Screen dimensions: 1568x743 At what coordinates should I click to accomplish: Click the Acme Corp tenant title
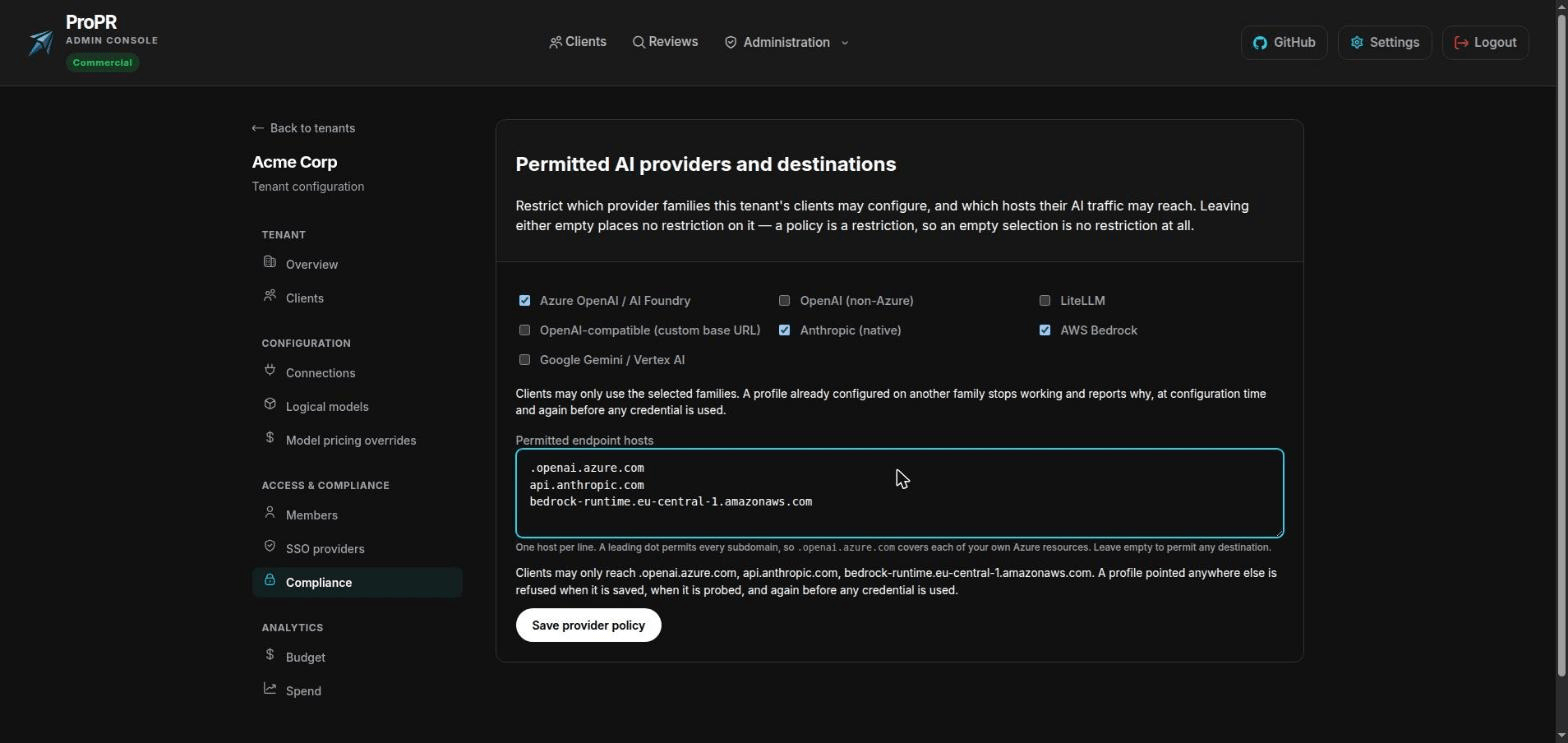294,162
